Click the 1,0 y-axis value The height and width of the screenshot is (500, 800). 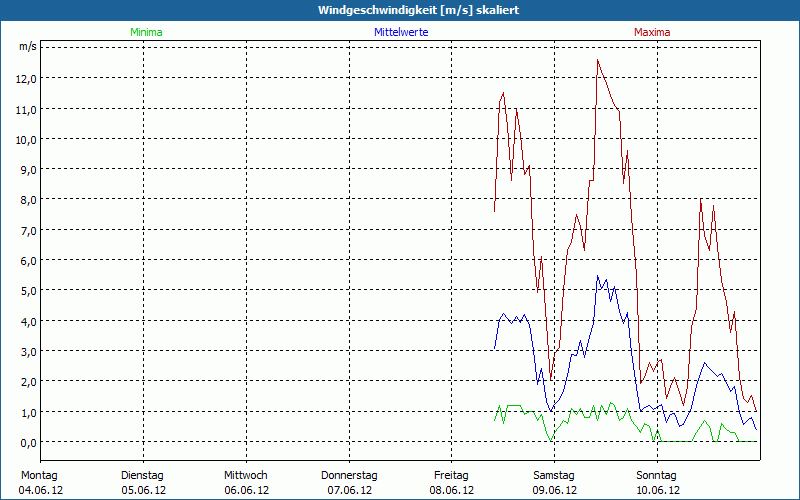pos(29,412)
